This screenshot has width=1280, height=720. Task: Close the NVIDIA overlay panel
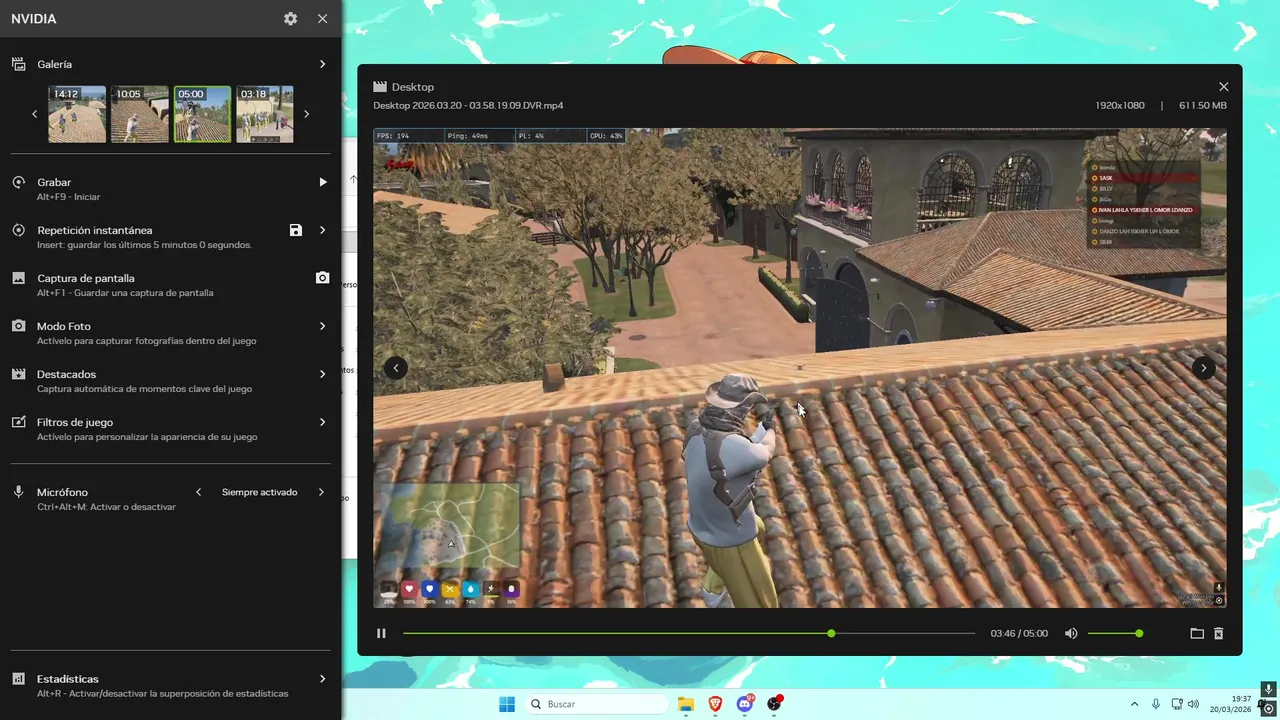pos(322,19)
